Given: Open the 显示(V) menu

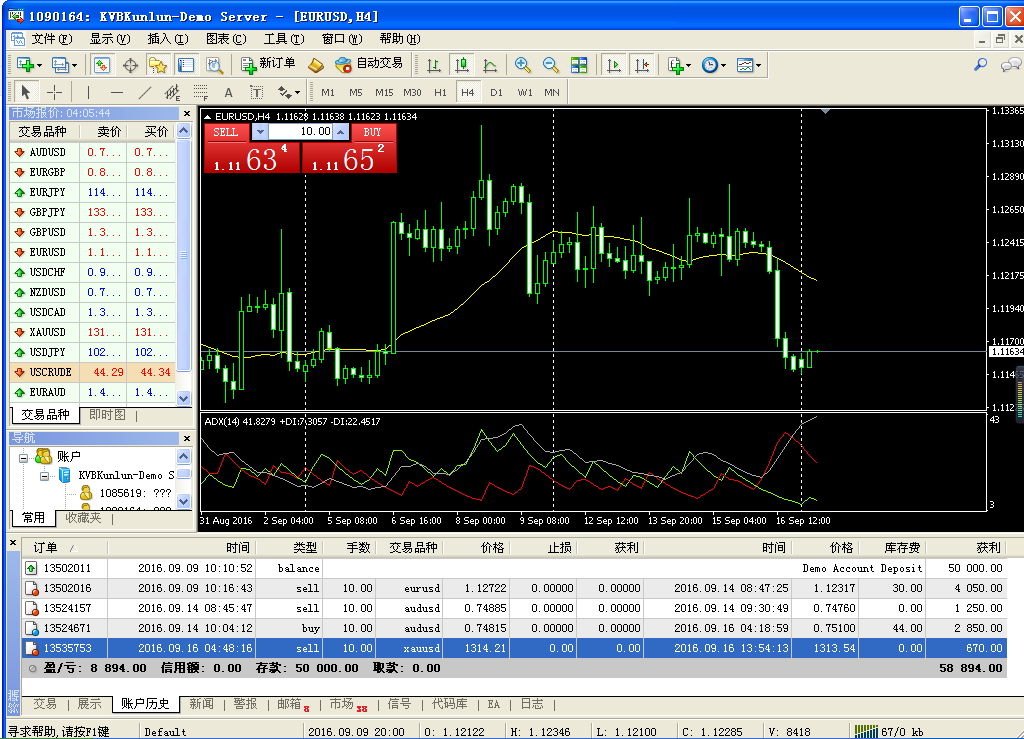Looking at the screenshot, I should [x=110, y=39].
